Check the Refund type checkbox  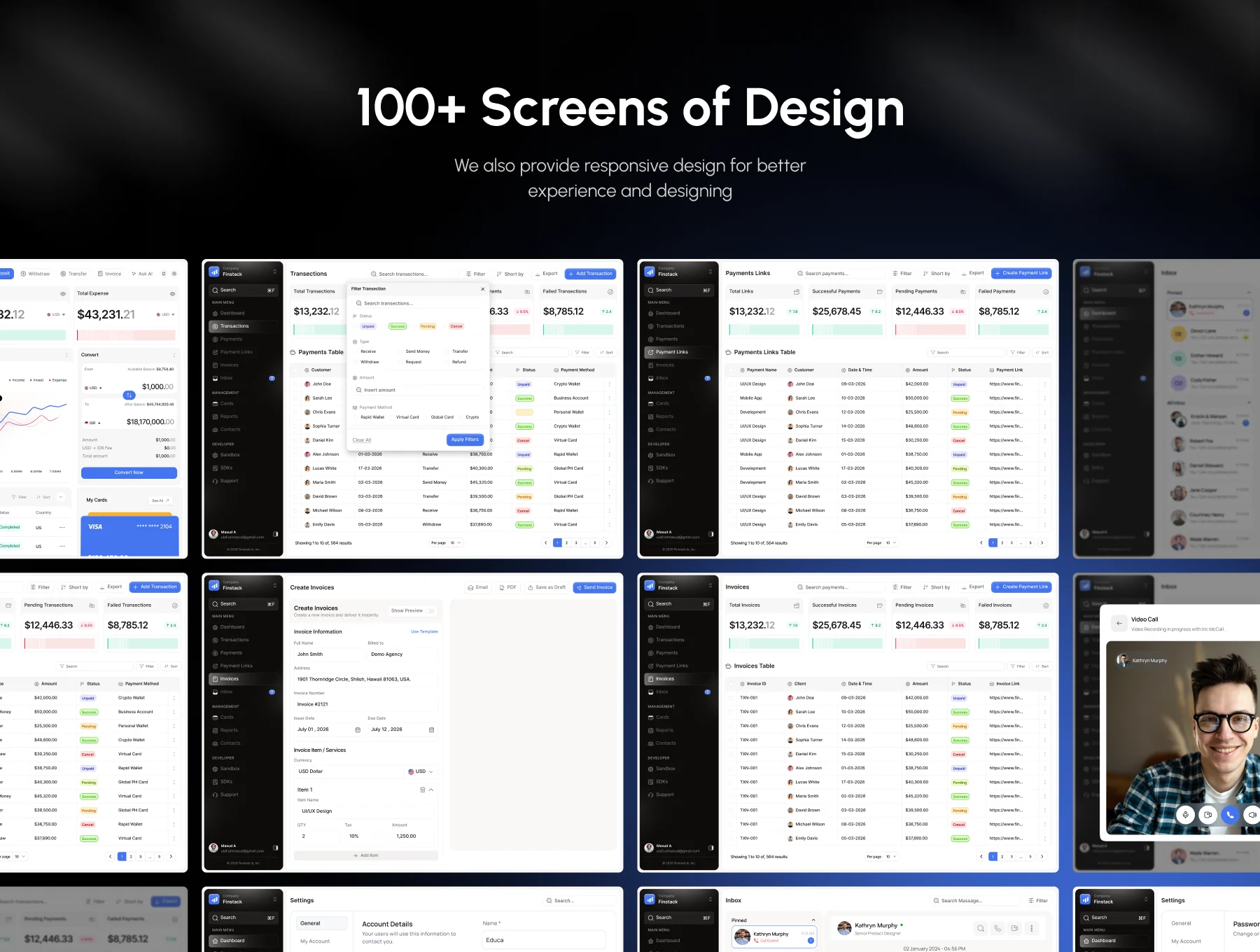coord(447,362)
